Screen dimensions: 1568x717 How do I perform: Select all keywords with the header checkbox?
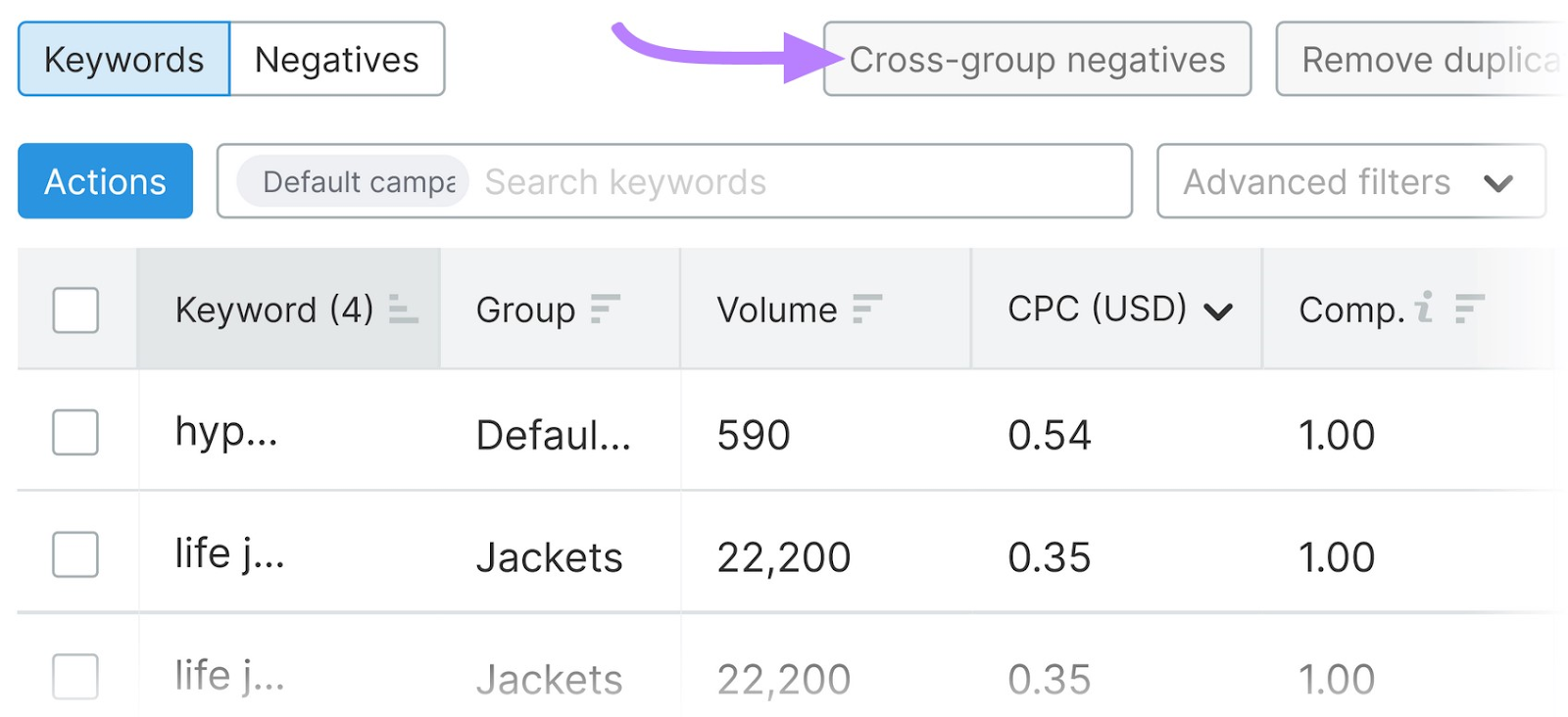coord(75,311)
